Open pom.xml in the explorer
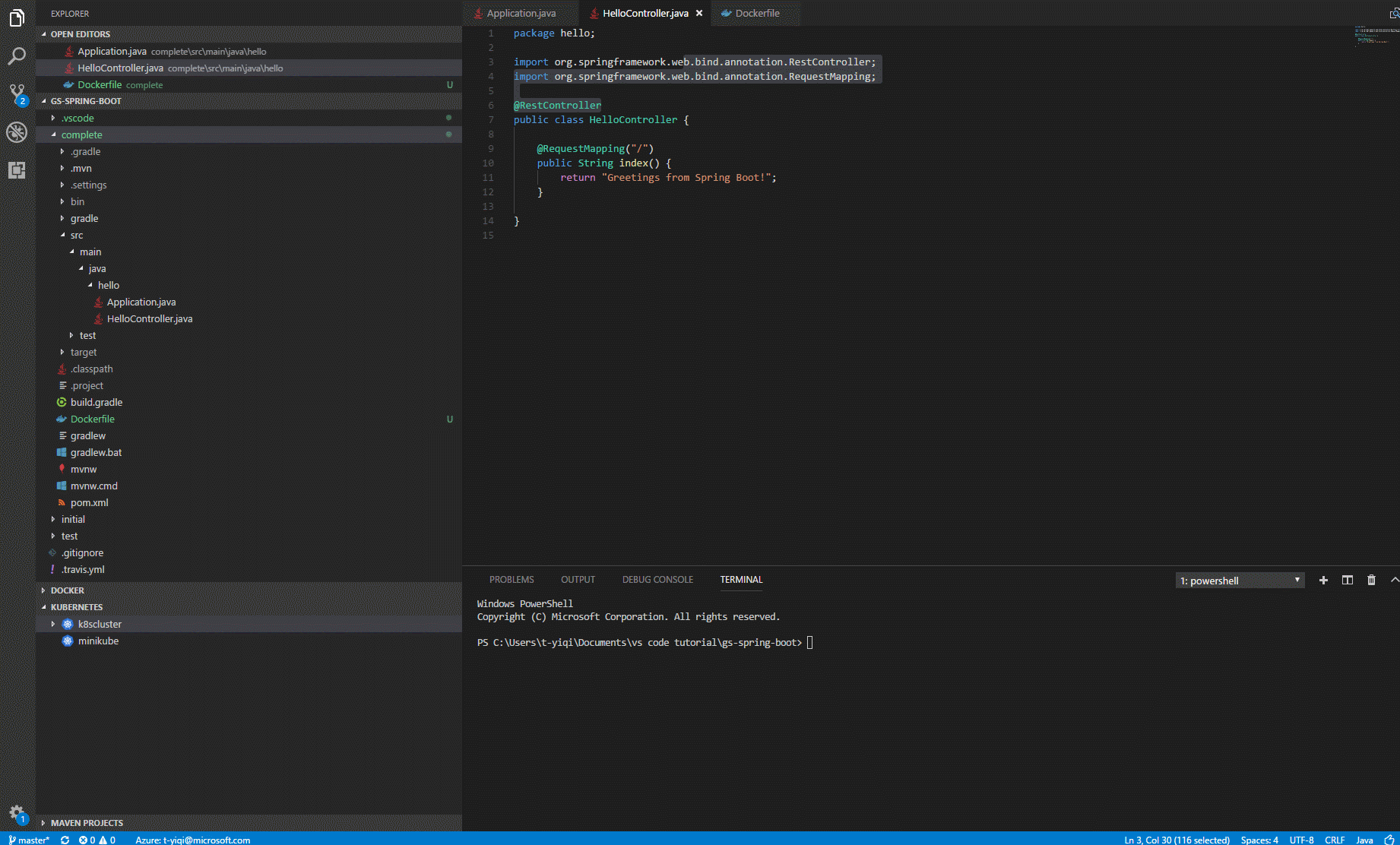Image resolution: width=1400 pixels, height=845 pixels. (x=89, y=502)
